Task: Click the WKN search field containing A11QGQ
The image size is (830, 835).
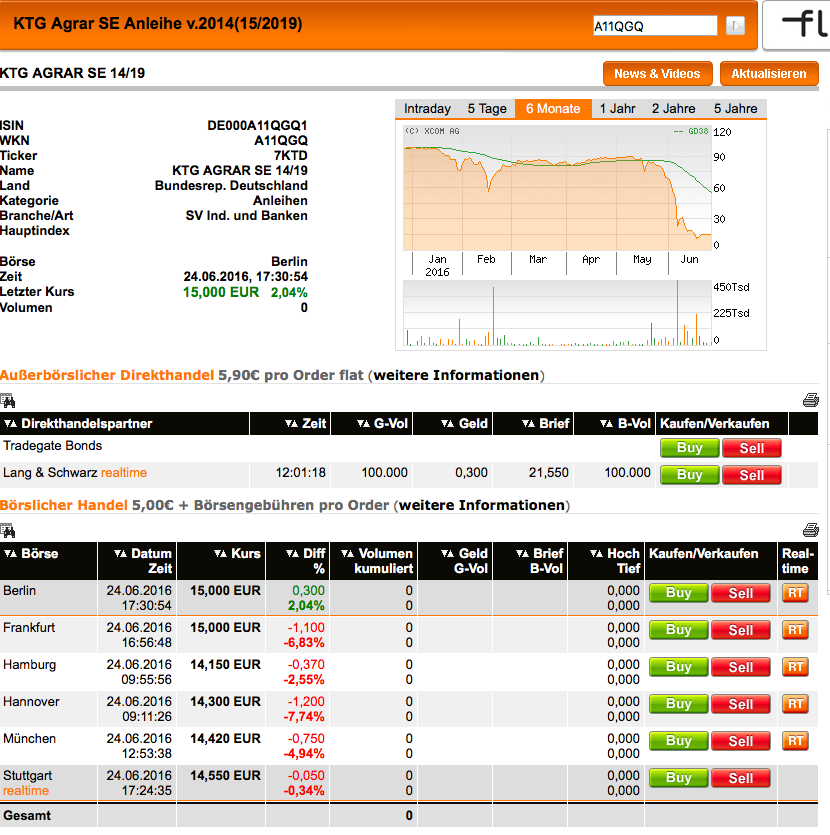Action: point(655,26)
